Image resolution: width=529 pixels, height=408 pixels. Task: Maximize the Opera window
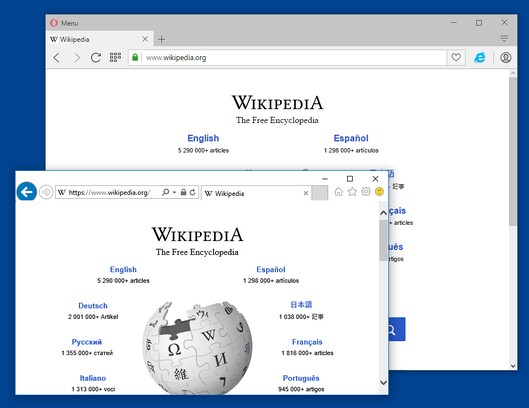coord(479,23)
